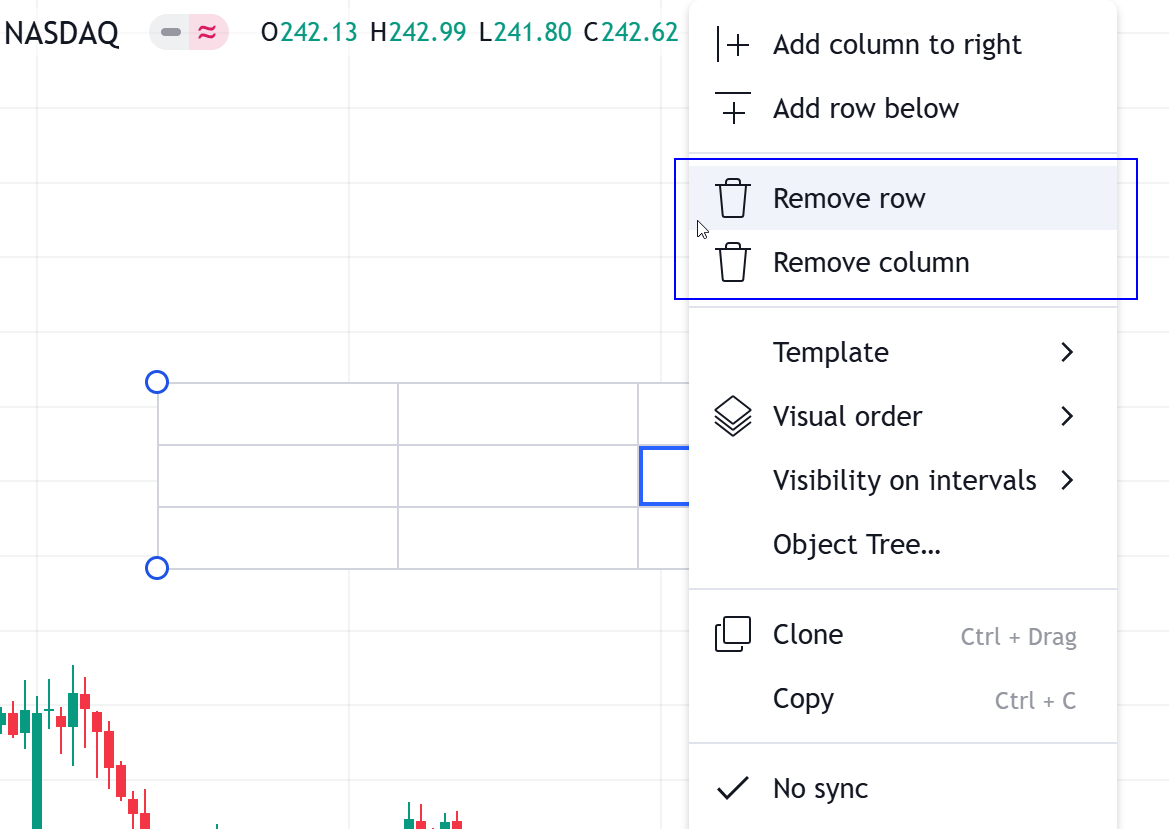Click the Add column to right icon
Viewport: 1169px width, 829px height.
point(733,45)
